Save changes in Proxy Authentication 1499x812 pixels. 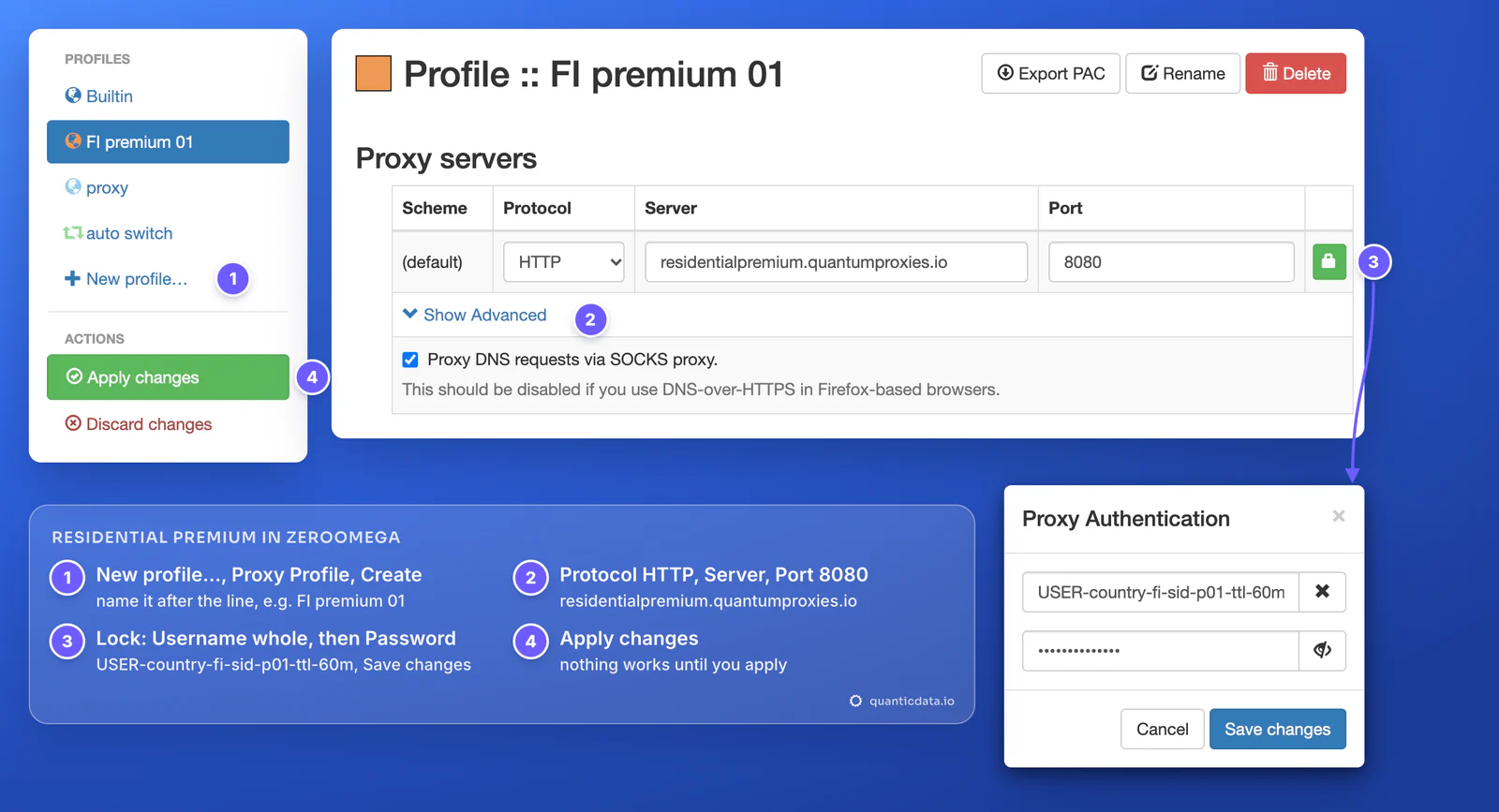1277,729
